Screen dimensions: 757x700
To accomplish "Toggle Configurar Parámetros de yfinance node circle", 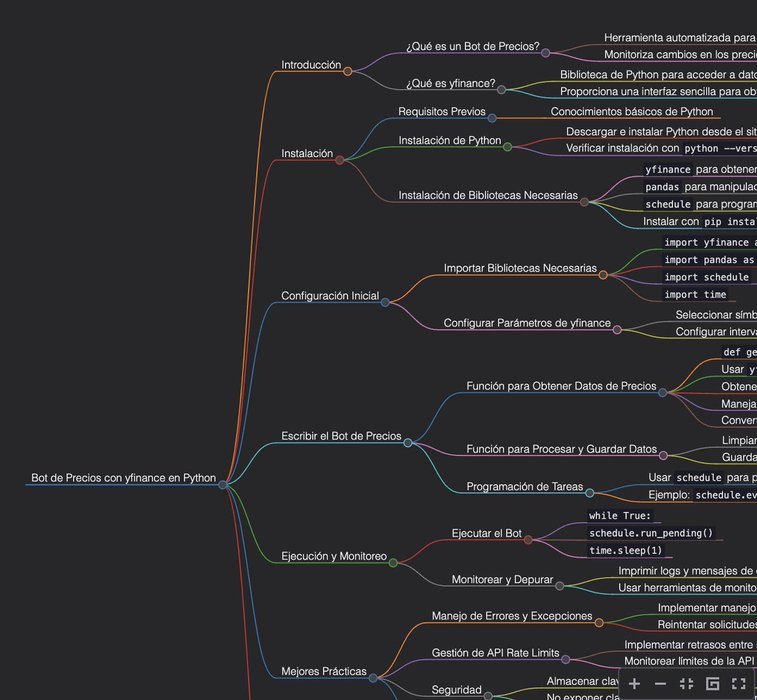I will (x=617, y=330).
